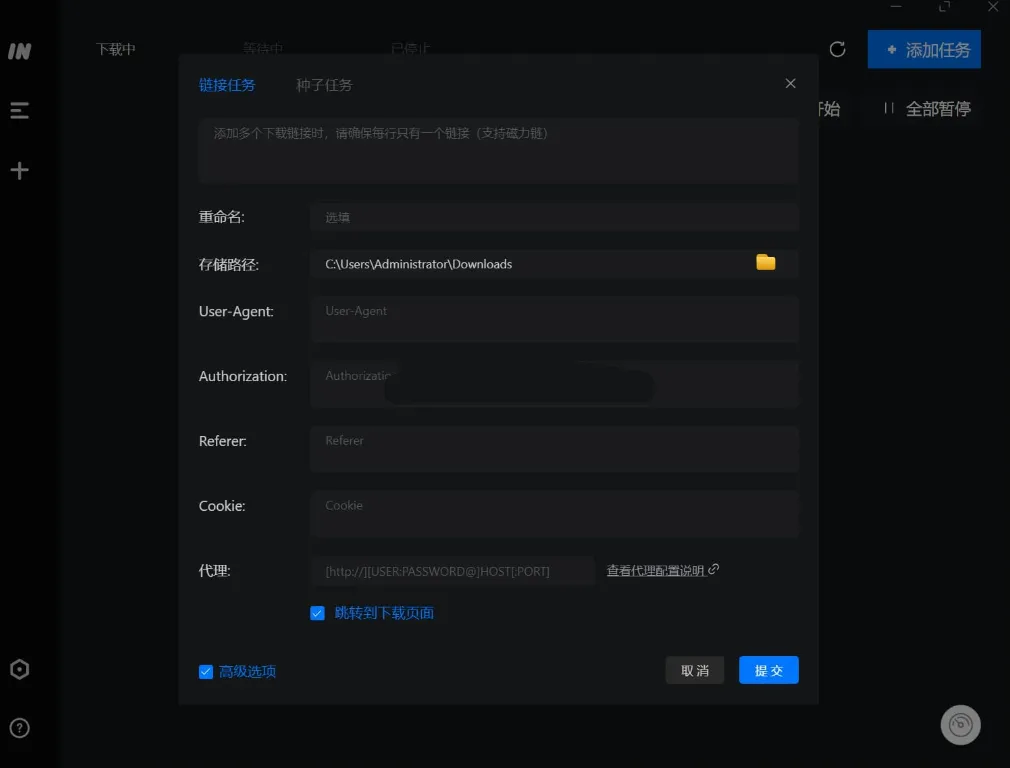Image resolution: width=1010 pixels, height=768 pixels.
Task: Open settings via the gear icon
Action: coord(19,669)
